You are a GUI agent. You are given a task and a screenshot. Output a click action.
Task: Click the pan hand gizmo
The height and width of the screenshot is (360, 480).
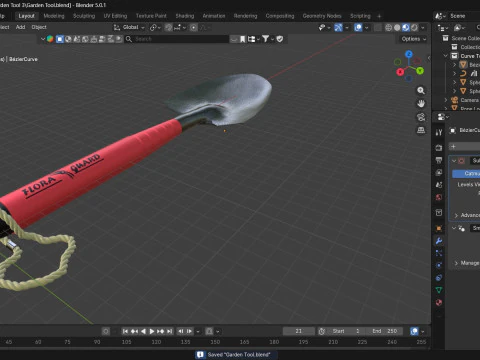click(x=421, y=104)
